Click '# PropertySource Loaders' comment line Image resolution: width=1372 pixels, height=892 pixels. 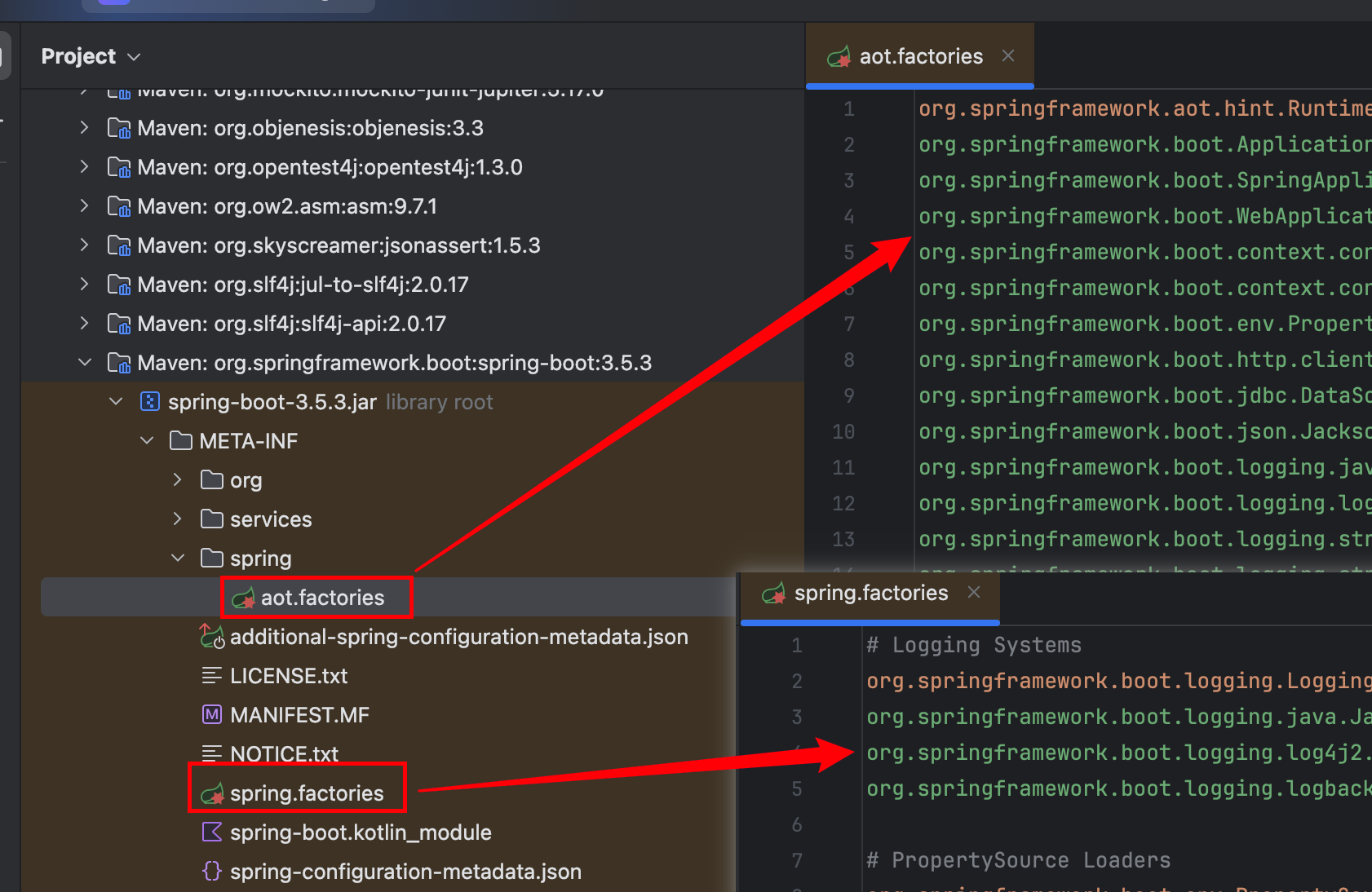[x=1018, y=860]
